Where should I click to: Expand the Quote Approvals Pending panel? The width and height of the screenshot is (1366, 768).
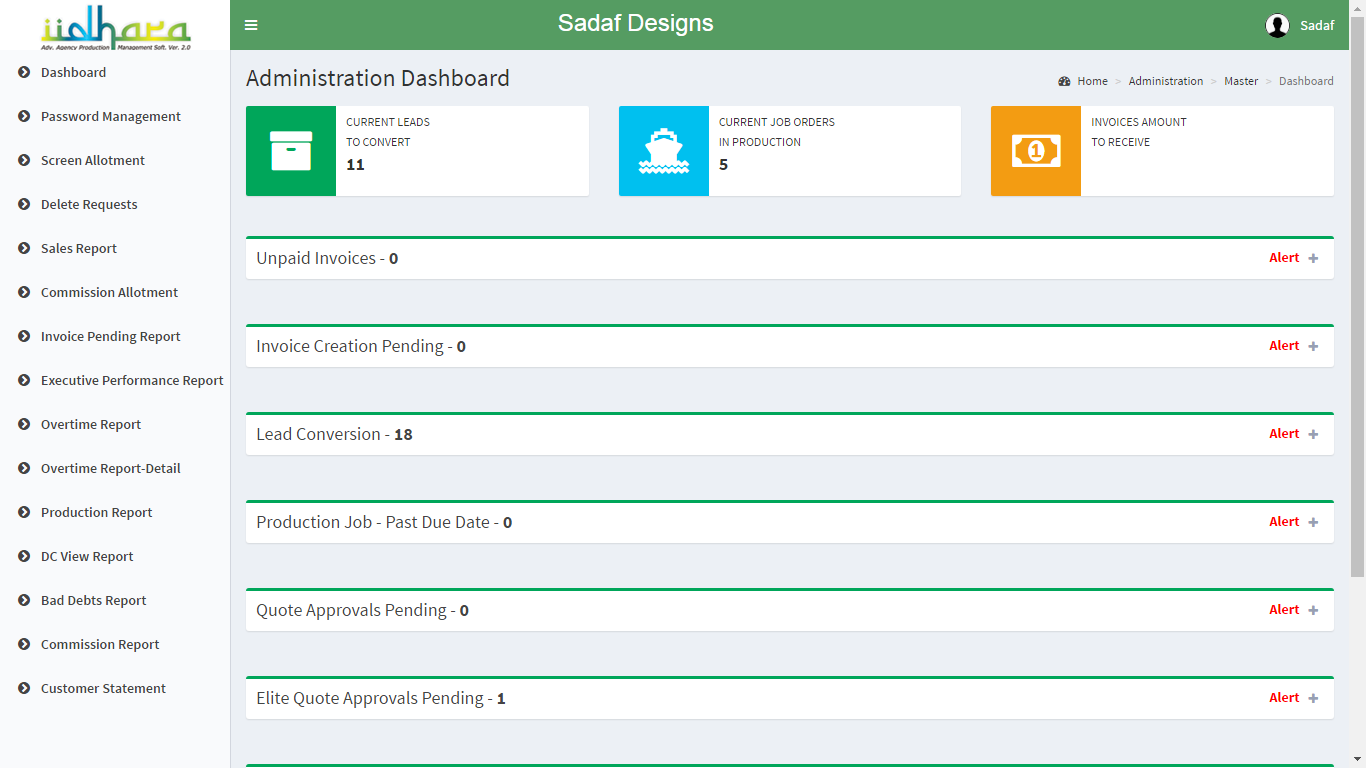(1313, 610)
